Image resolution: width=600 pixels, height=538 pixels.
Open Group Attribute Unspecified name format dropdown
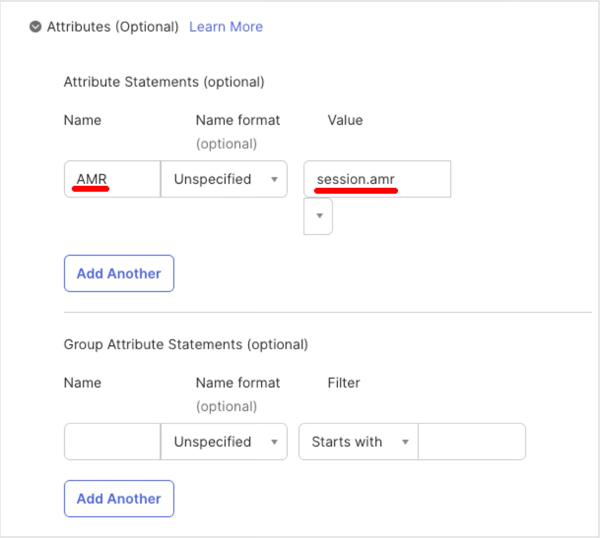click(224, 442)
